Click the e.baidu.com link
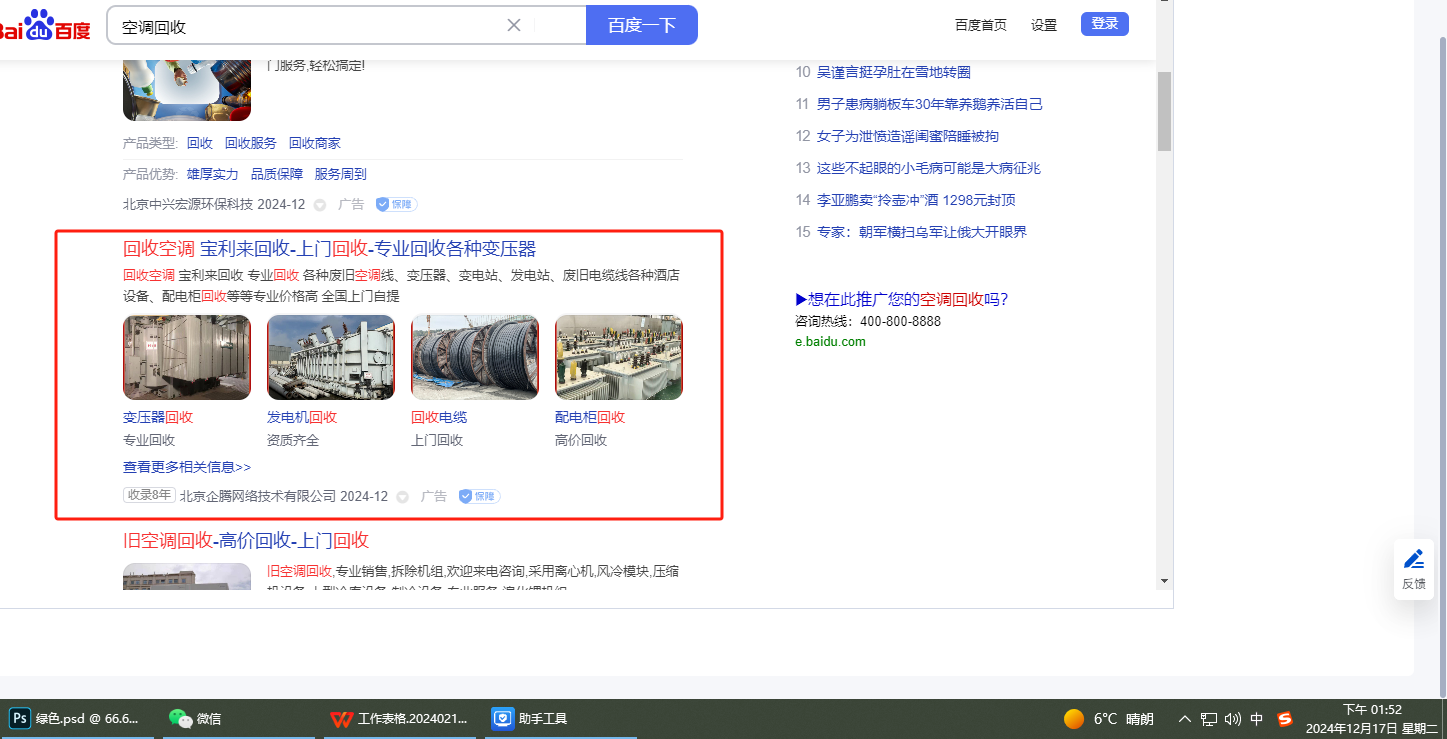Viewport: 1447px width, 739px height. [x=830, y=341]
